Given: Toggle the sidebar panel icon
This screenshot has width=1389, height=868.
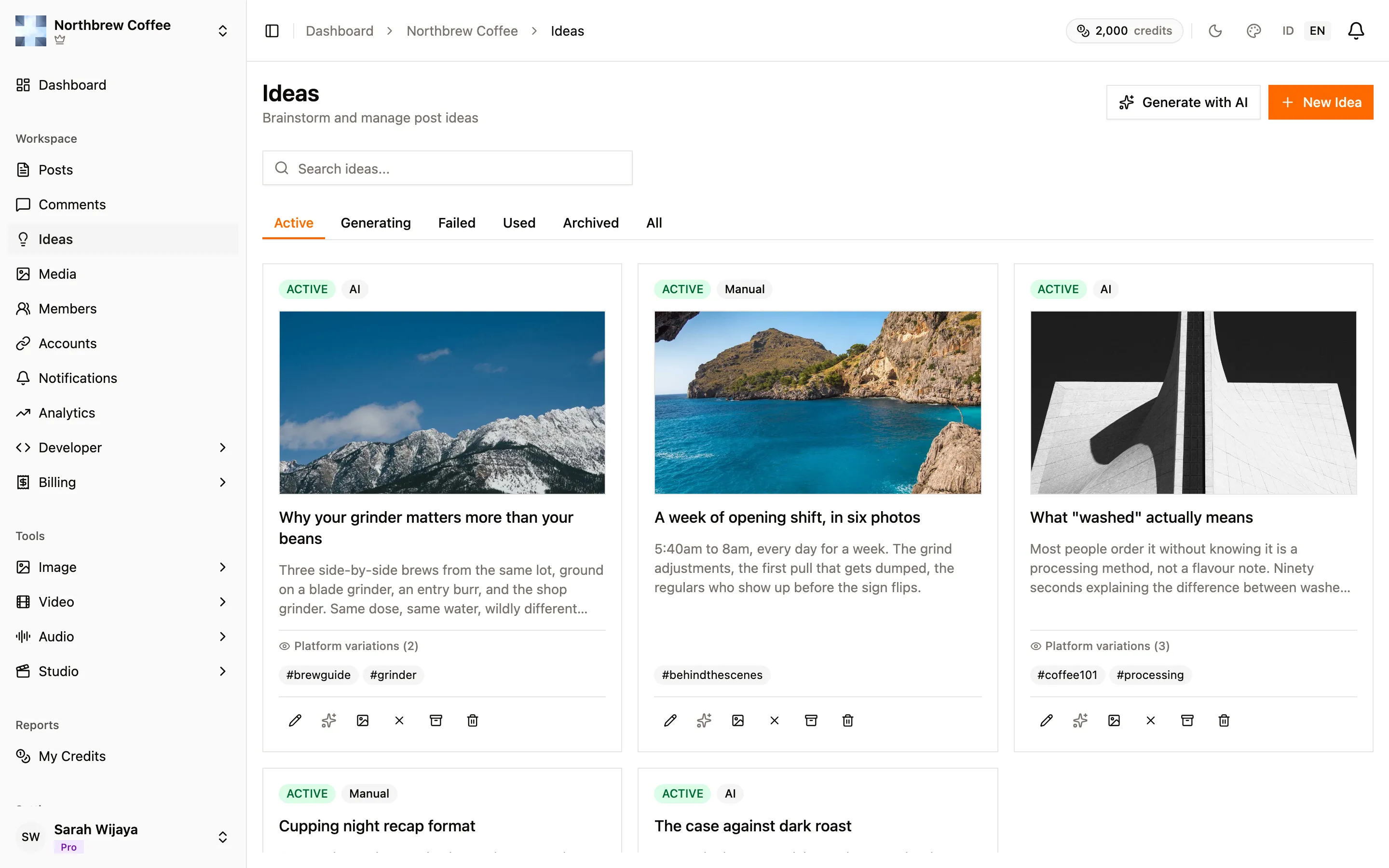Looking at the screenshot, I should coord(272,31).
